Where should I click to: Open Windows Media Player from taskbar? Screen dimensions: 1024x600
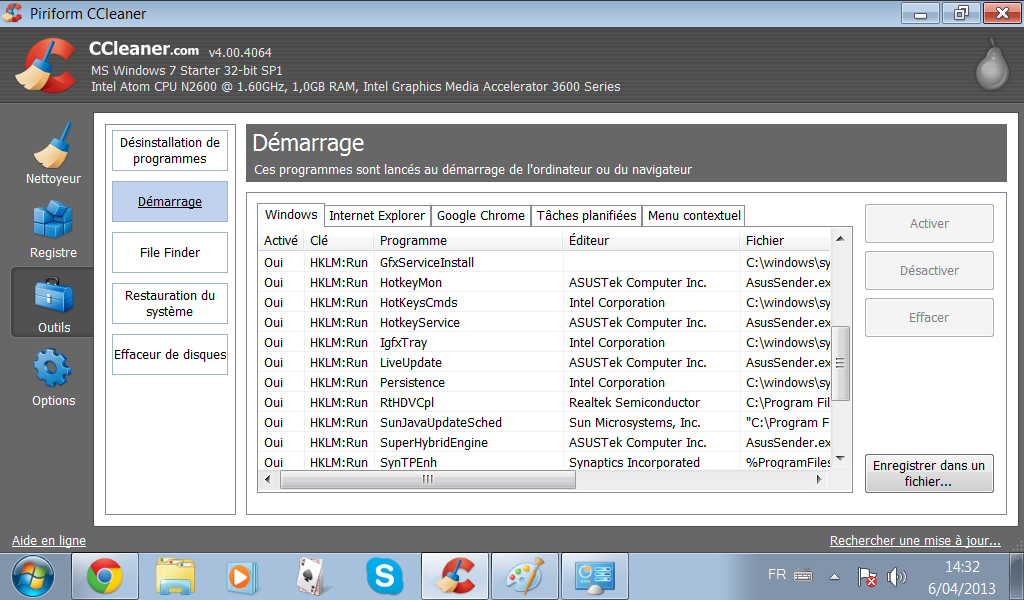point(241,577)
